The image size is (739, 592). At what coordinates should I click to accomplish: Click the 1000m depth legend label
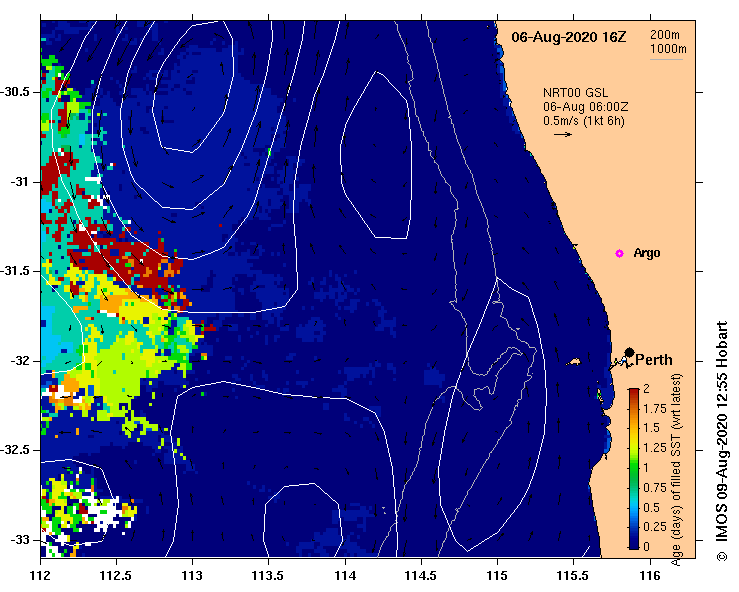pos(668,49)
